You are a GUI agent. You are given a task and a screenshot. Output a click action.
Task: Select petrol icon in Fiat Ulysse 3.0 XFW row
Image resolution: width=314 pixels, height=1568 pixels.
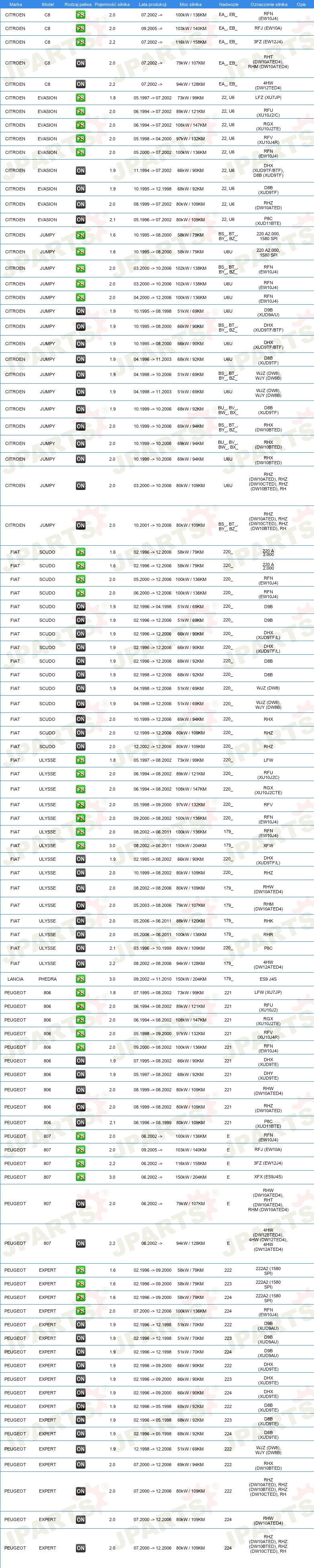tap(80, 846)
